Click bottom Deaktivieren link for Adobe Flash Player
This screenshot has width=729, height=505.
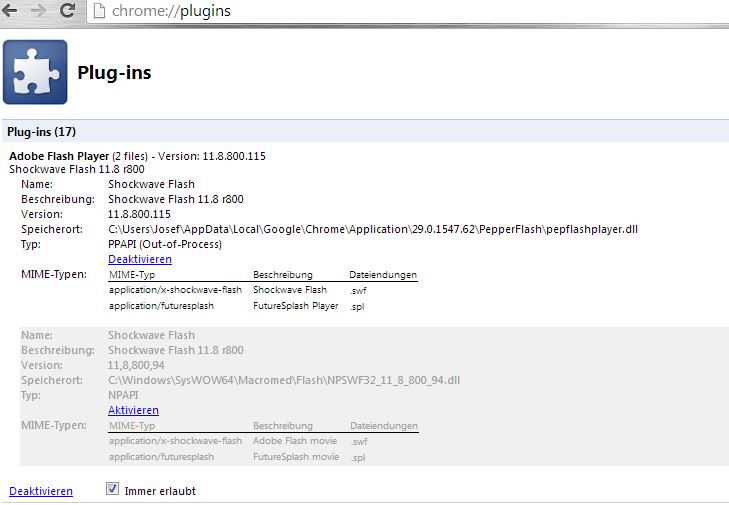41,491
